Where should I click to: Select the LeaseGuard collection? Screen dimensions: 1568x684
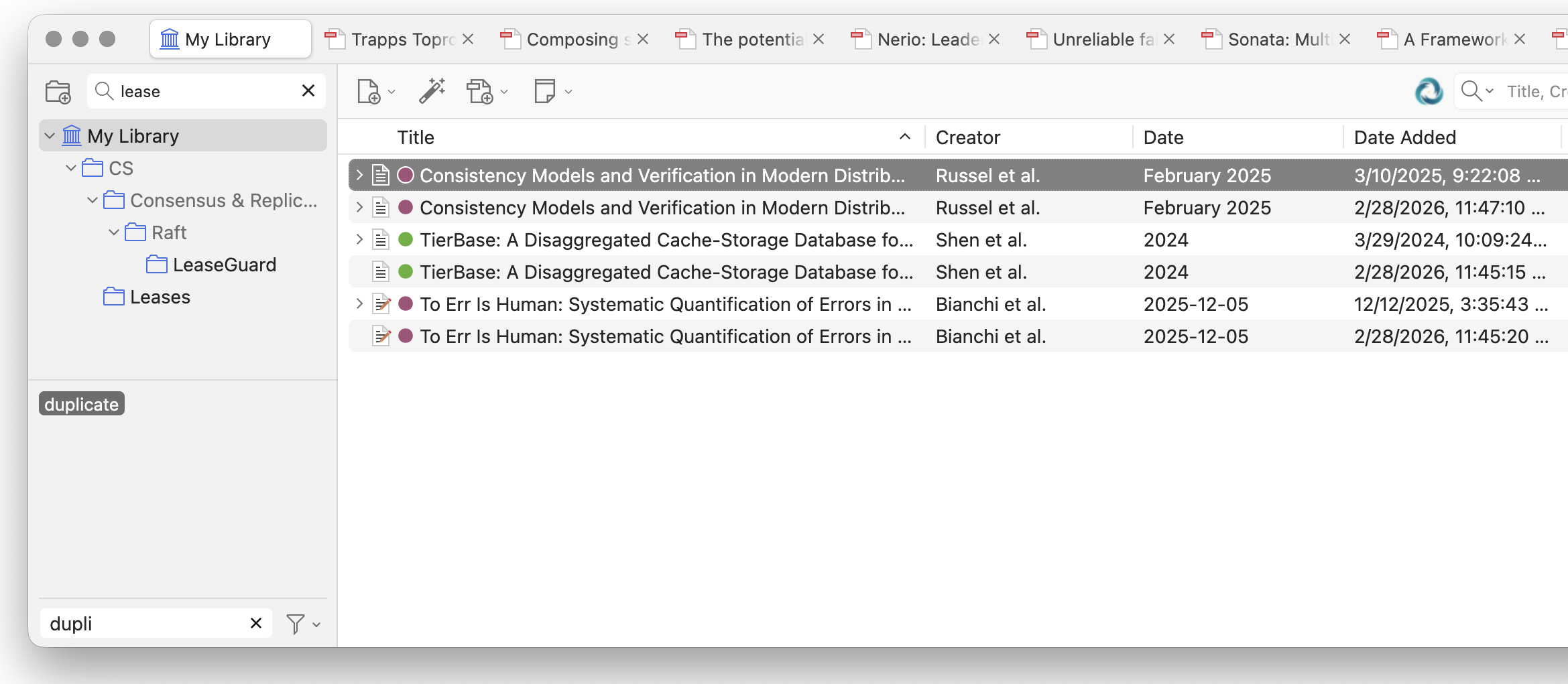click(x=224, y=265)
